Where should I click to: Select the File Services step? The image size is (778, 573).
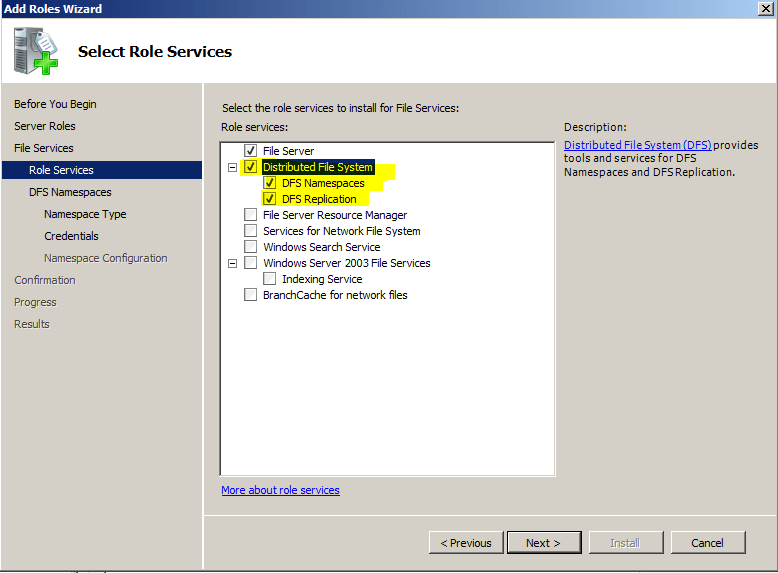click(44, 148)
